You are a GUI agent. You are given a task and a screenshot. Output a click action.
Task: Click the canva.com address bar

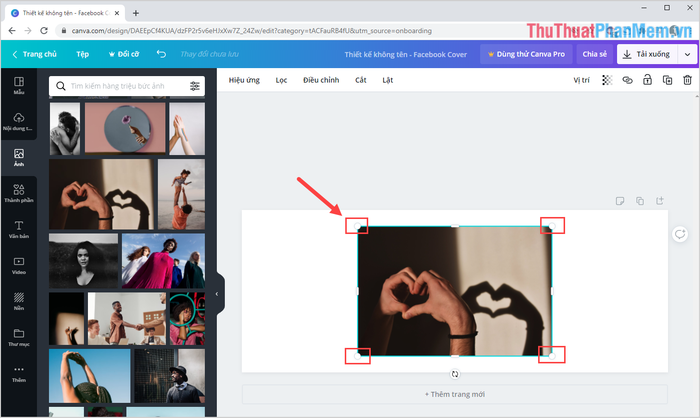(251, 31)
